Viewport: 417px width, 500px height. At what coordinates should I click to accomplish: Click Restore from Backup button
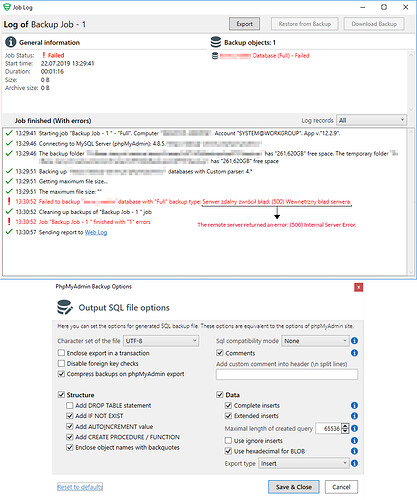(x=305, y=24)
